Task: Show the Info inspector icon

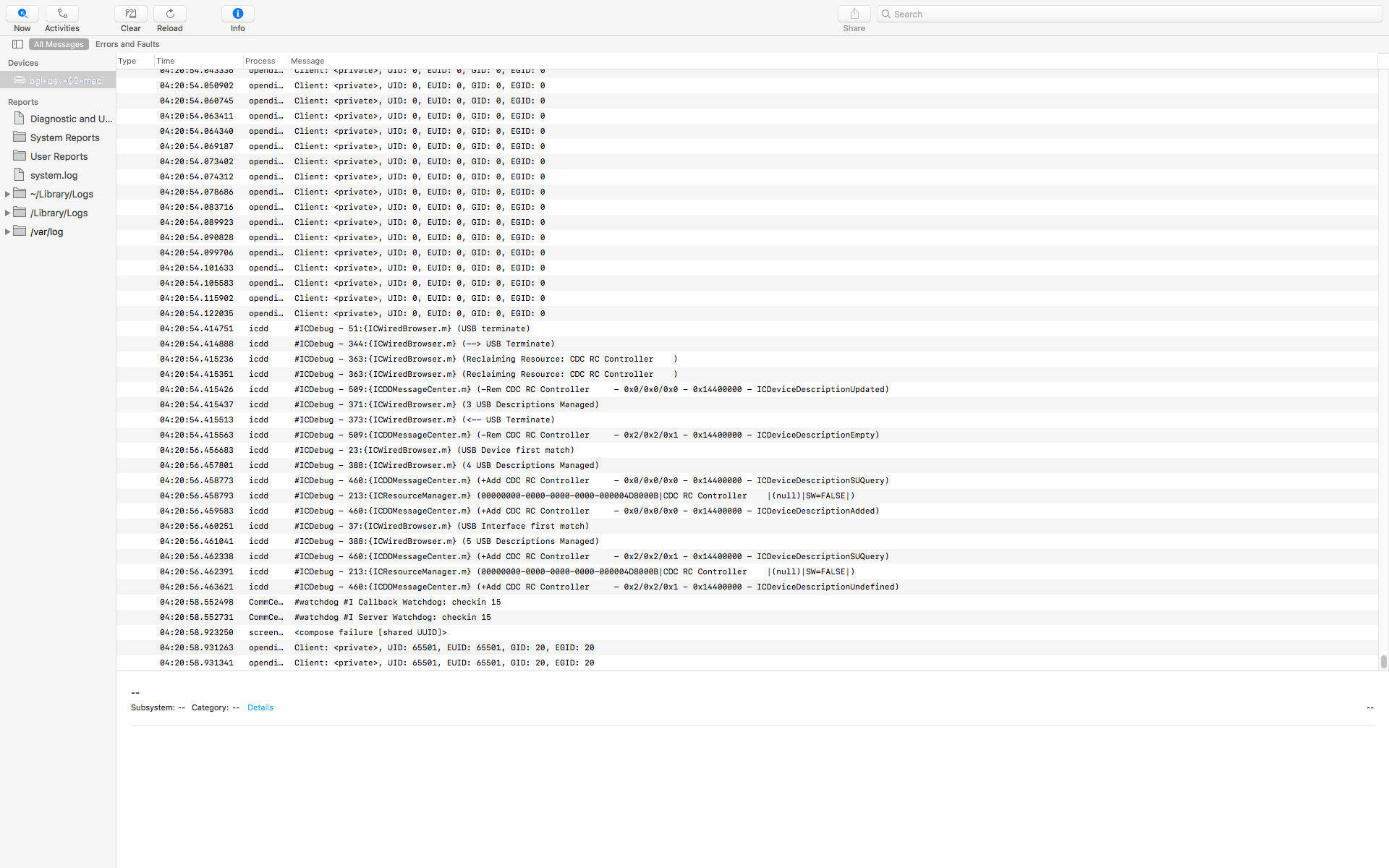Action: (x=238, y=14)
